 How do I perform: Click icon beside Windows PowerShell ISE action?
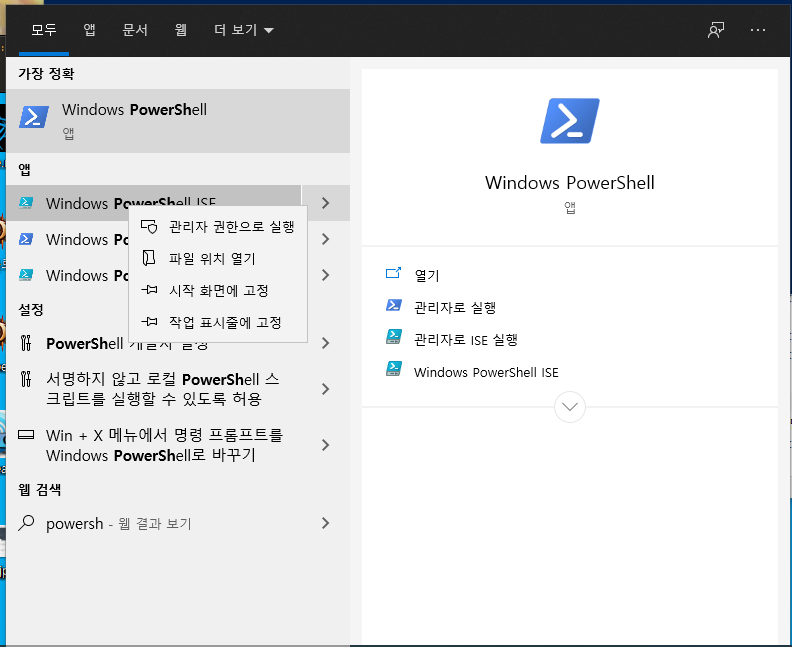point(394,369)
